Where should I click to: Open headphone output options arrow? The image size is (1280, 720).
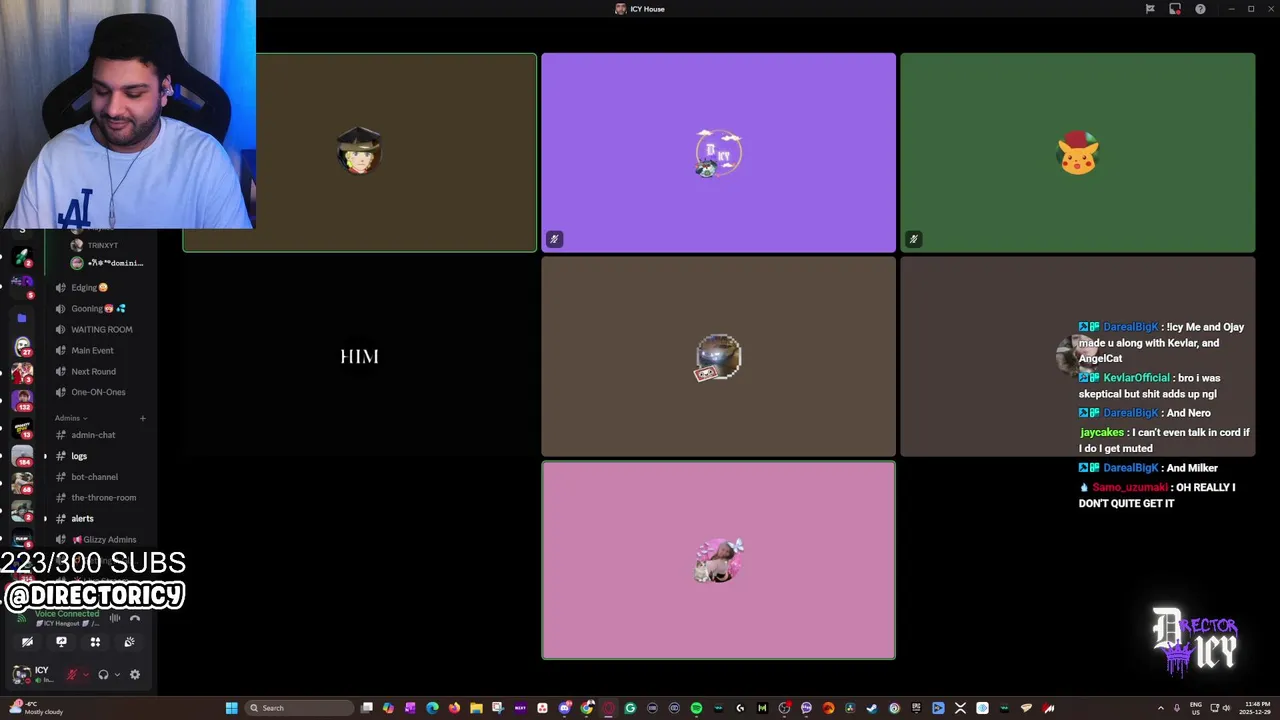click(117, 674)
